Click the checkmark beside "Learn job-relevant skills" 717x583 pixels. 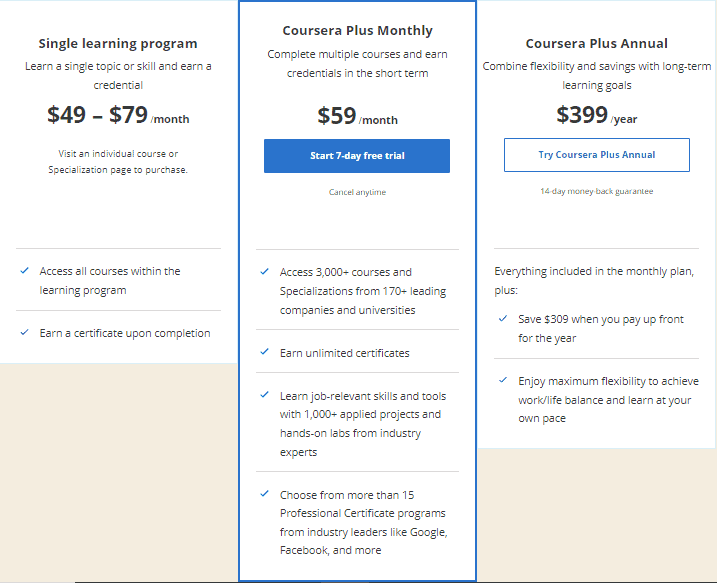[264, 396]
